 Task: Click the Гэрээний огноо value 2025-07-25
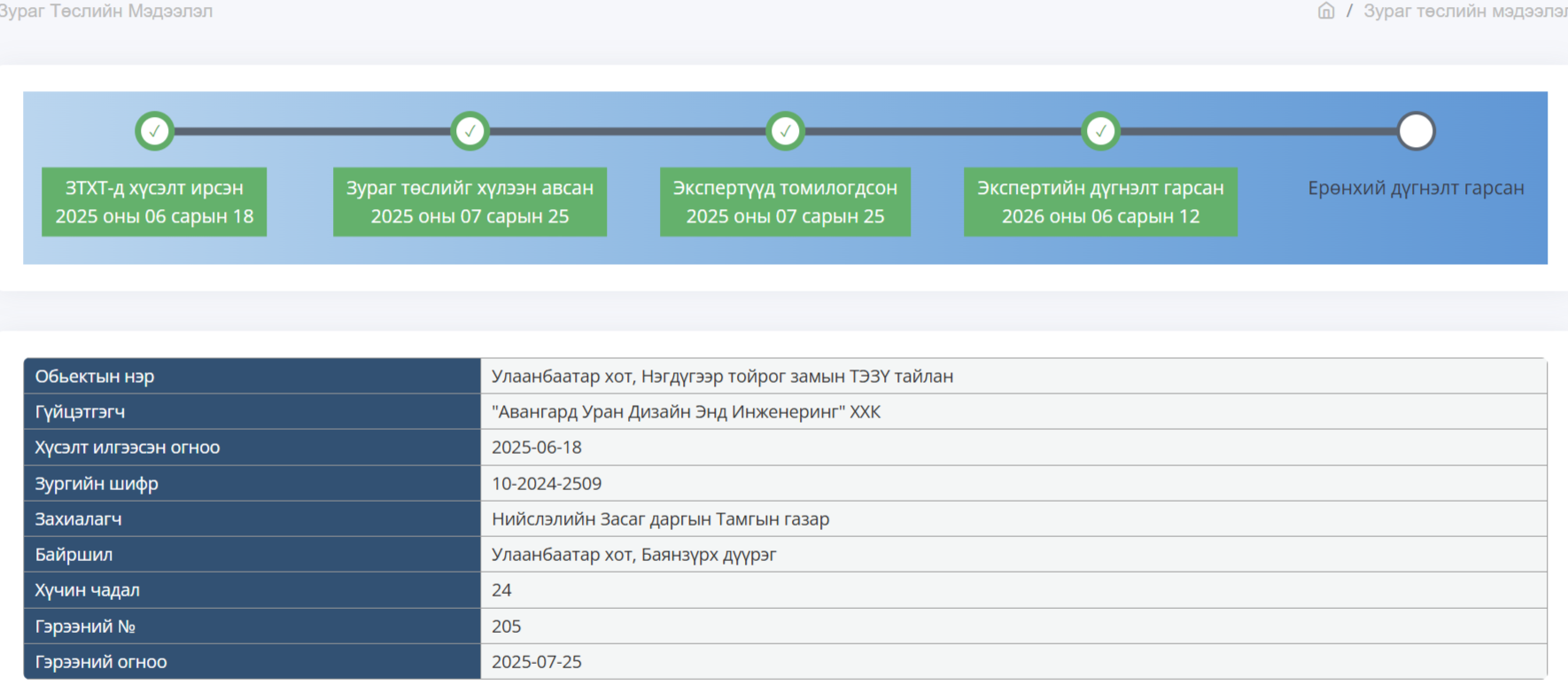[x=537, y=662]
